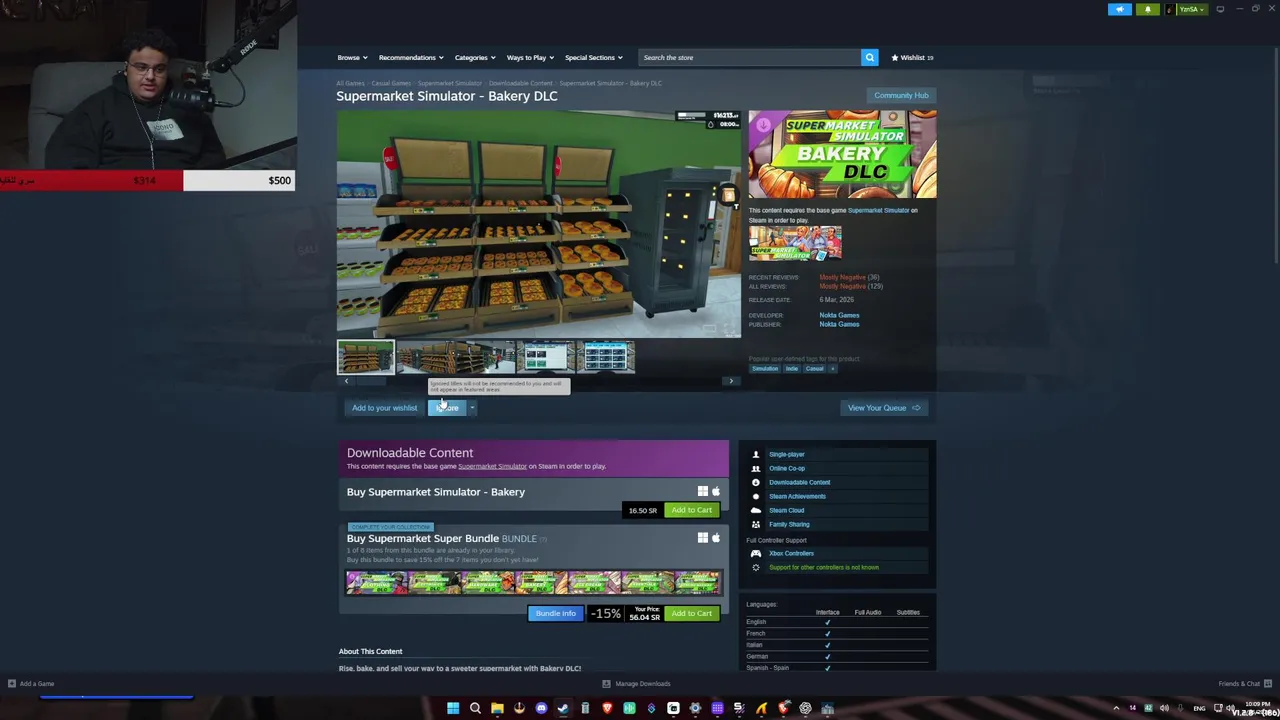Click the Bakery DLC header capsule image
The height and width of the screenshot is (720, 1280).
click(x=842, y=154)
